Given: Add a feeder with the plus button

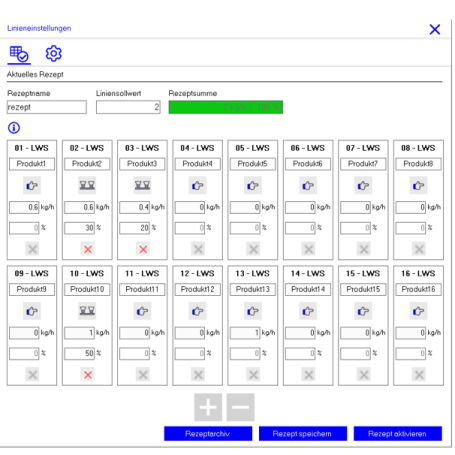Looking at the screenshot, I should click(x=208, y=407).
